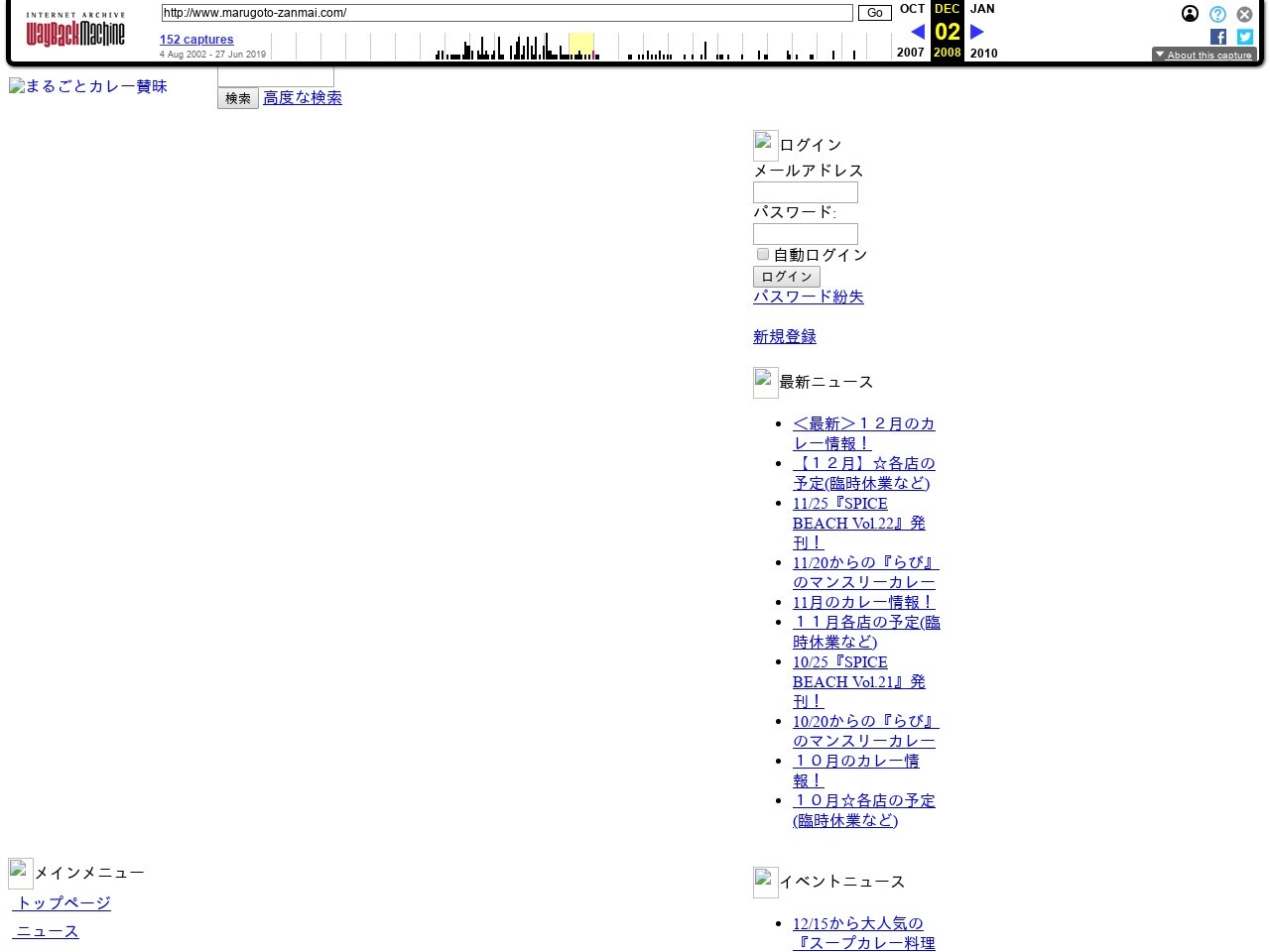Open the 新規登録 registration link
This screenshot has height=952, width=1270.
click(x=784, y=336)
